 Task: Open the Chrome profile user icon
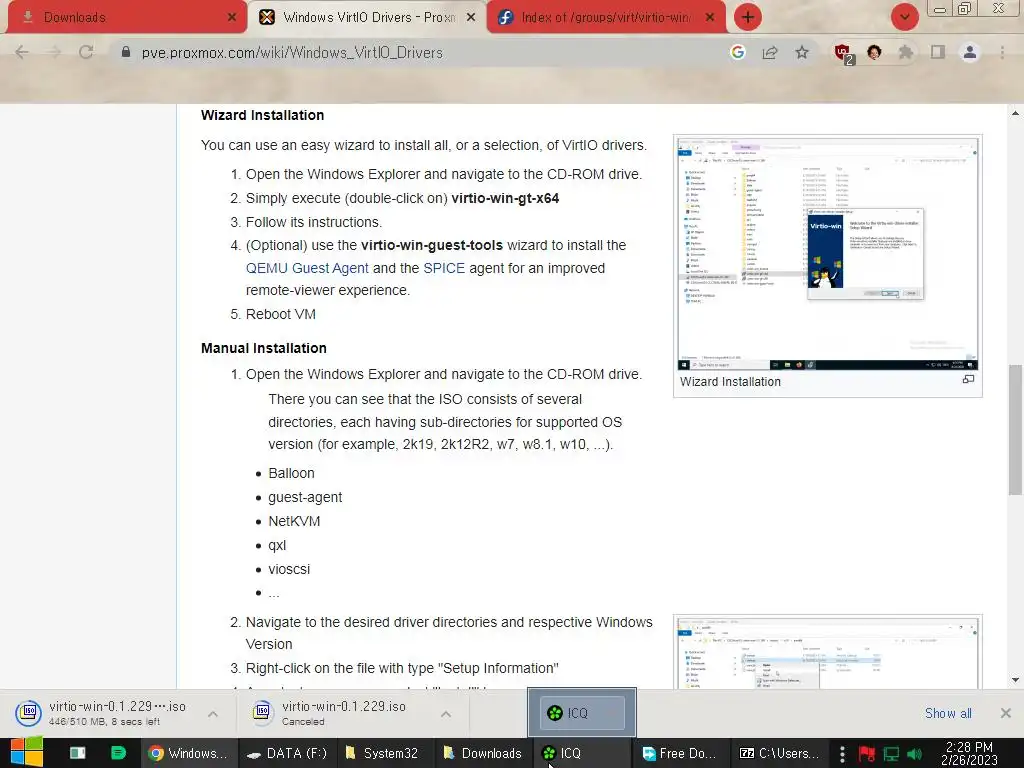pyautogui.click(x=970, y=52)
